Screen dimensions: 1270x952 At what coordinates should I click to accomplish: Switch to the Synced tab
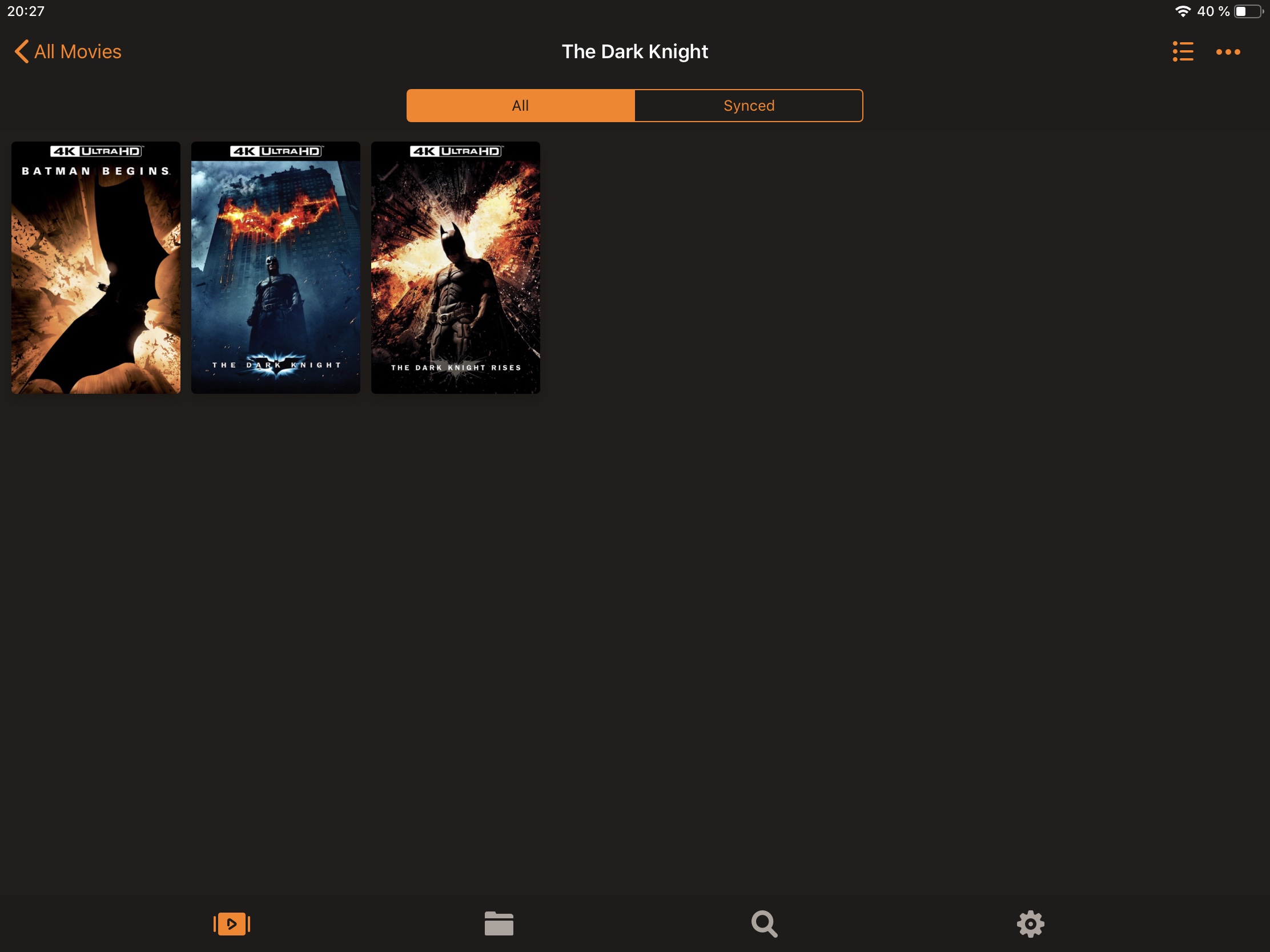coord(748,106)
